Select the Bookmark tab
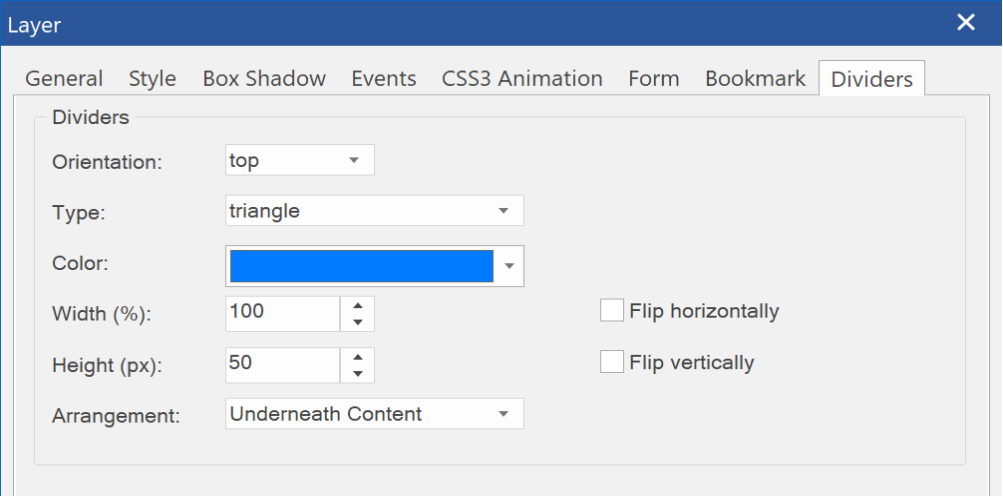 pyautogui.click(x=755, y=79)
